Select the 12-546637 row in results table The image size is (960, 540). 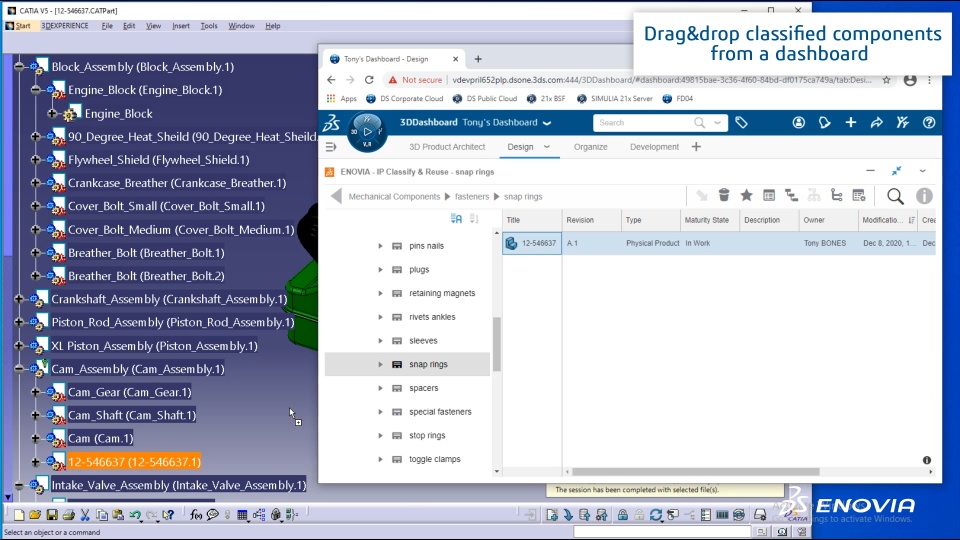[x=719, y=243]
